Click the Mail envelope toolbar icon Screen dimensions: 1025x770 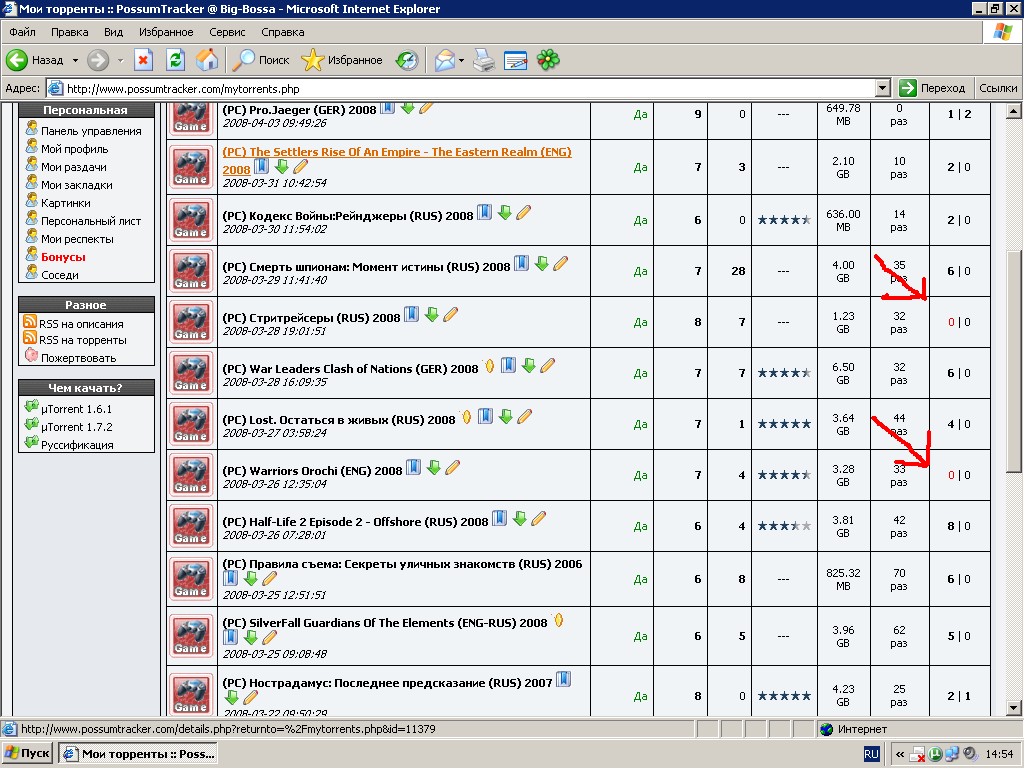pyautogui.click(x=444, y=60)
